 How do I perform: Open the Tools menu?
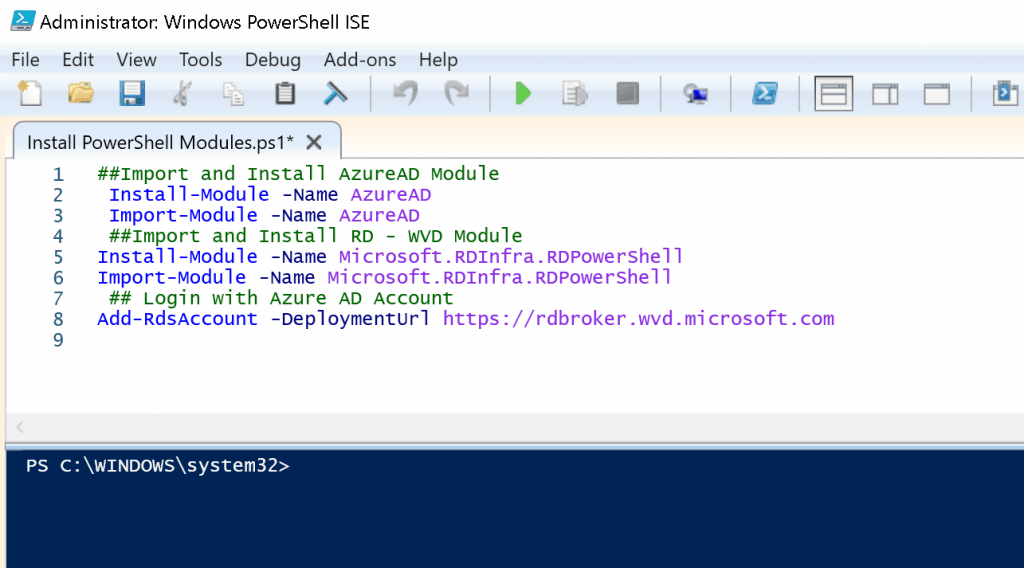200,60
